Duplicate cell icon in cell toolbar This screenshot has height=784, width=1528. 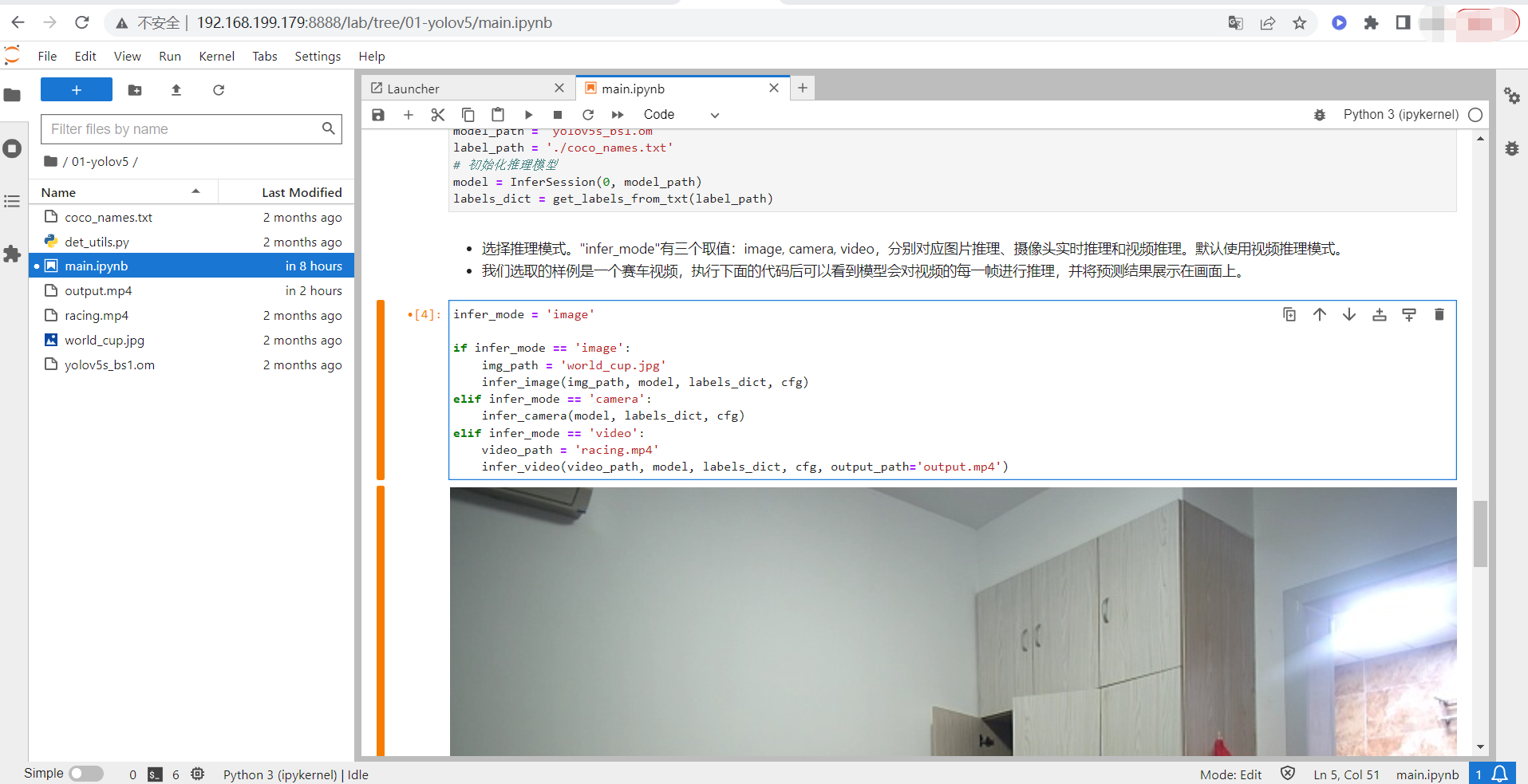pos(1289,314)
